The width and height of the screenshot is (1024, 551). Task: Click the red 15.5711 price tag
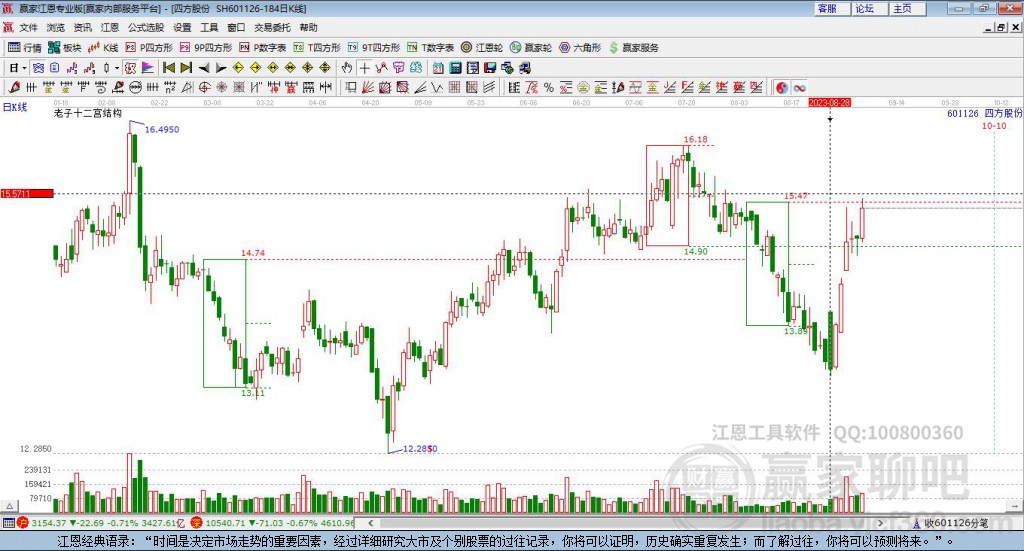[x=27, y=194]
